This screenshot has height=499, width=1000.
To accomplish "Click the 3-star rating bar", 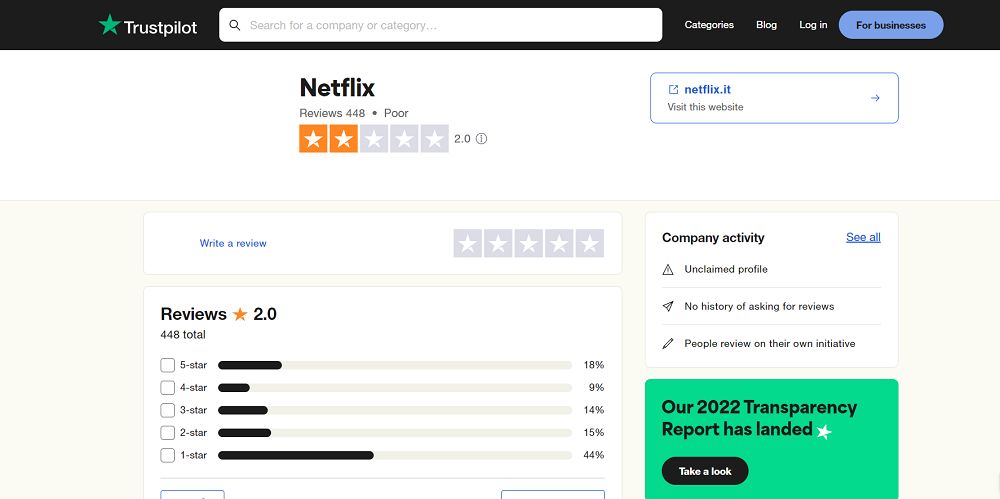I will pyautogui.click(x=395, y=410).
